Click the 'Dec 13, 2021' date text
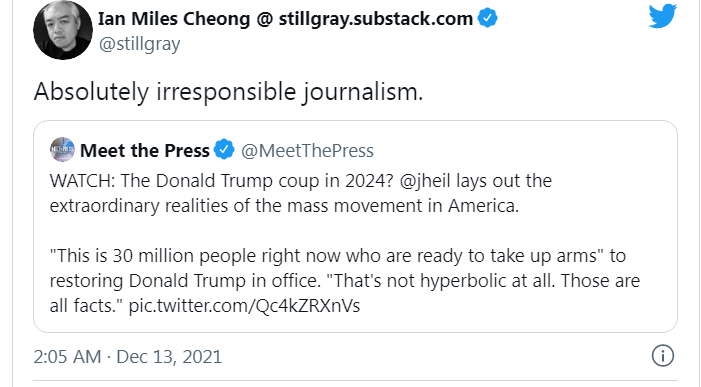 click(x=169, y=357)
